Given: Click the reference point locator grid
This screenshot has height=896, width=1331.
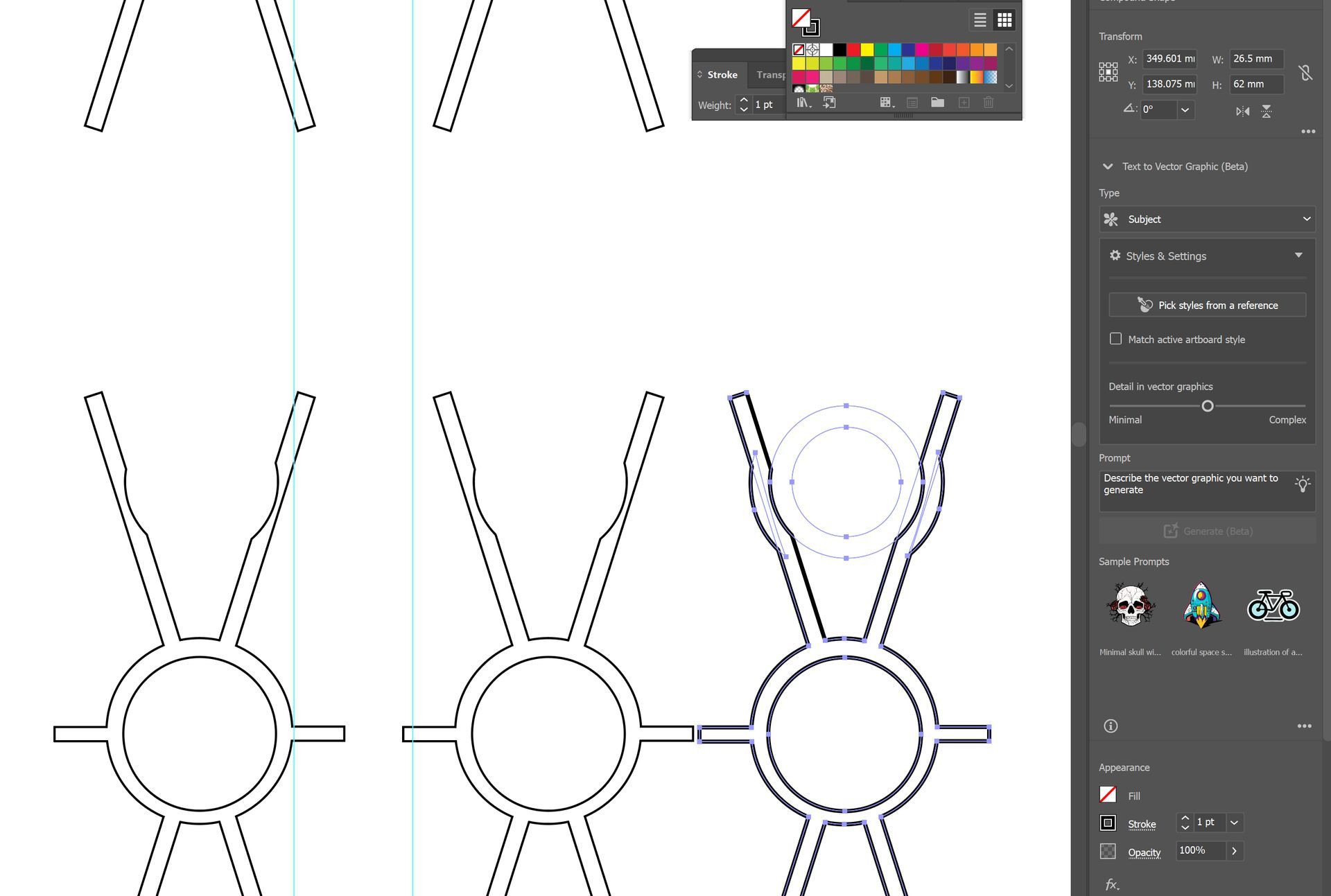Looking at the screenshot, I should [1108, 71].
